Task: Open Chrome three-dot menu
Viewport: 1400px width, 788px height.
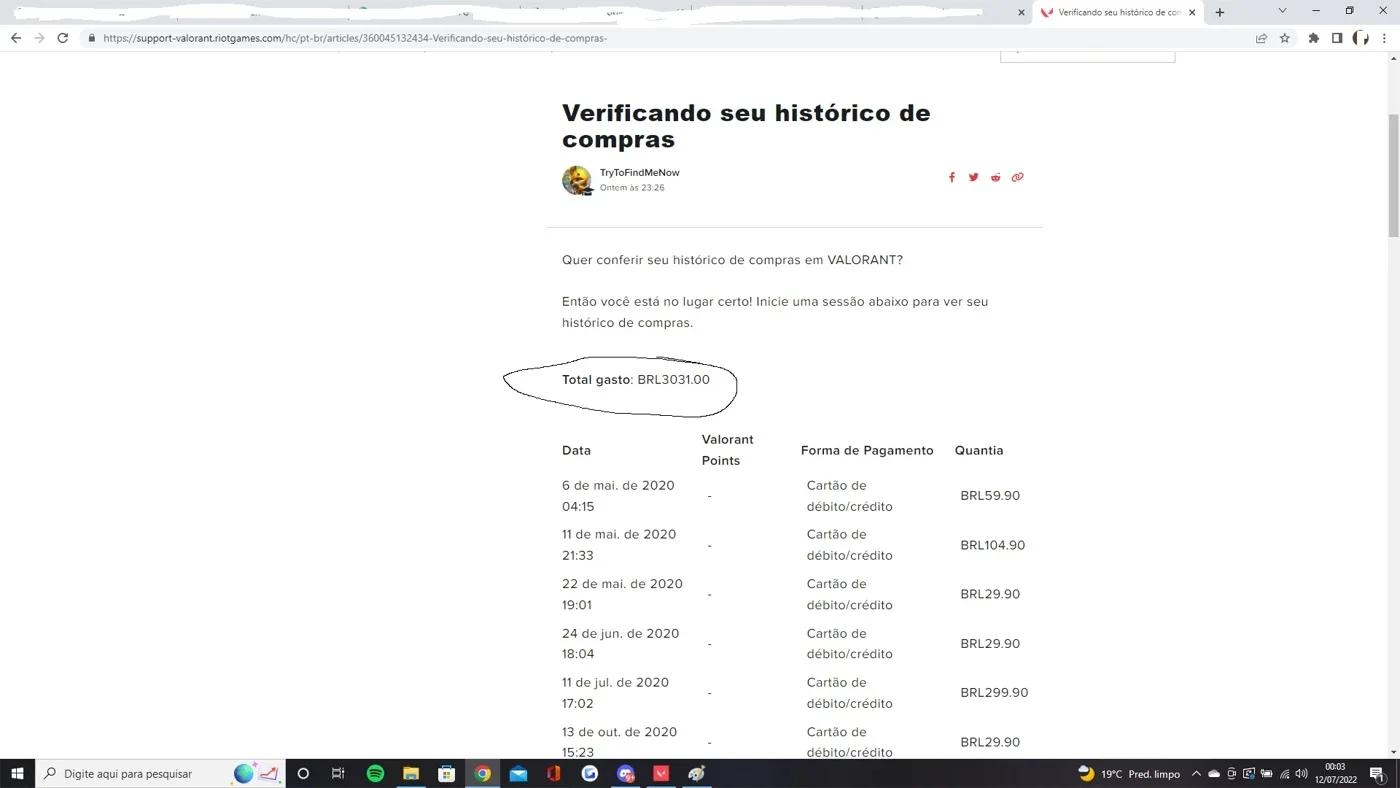Action: [x=1384, y=38]
